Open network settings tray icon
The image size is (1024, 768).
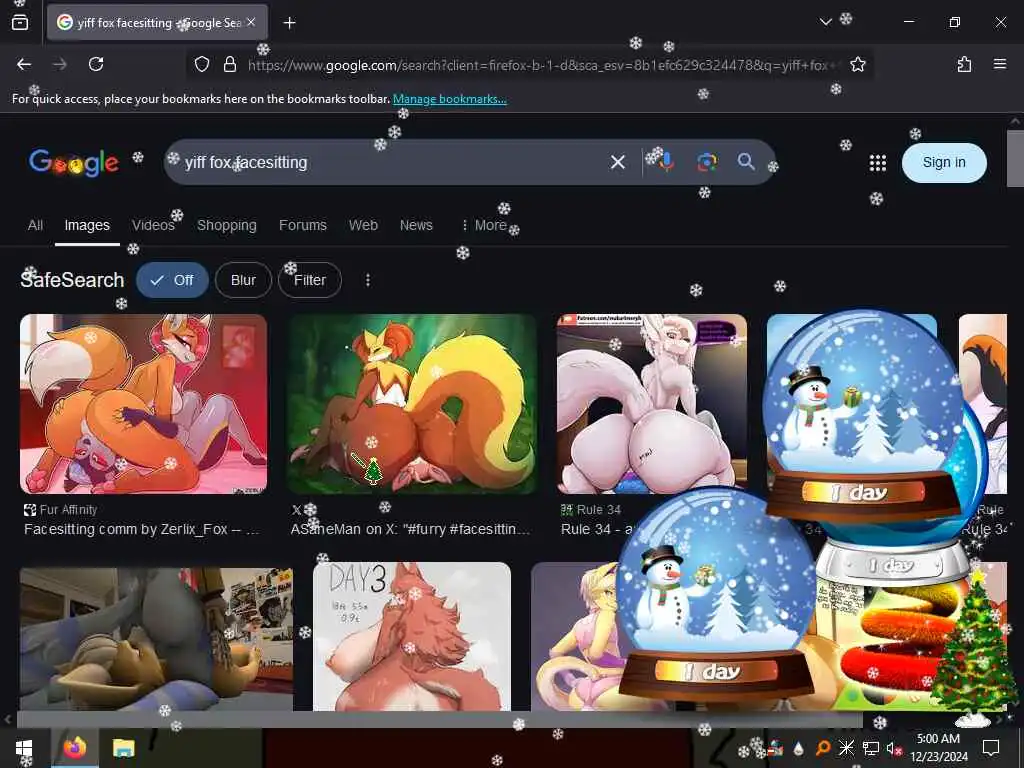tap(870, 748)
